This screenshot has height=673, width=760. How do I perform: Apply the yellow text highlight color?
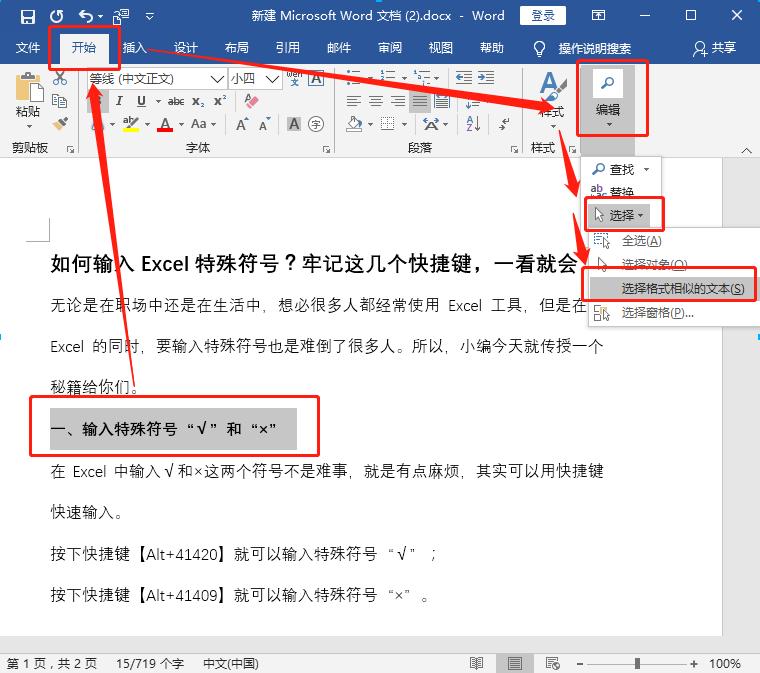pos(130,124)
